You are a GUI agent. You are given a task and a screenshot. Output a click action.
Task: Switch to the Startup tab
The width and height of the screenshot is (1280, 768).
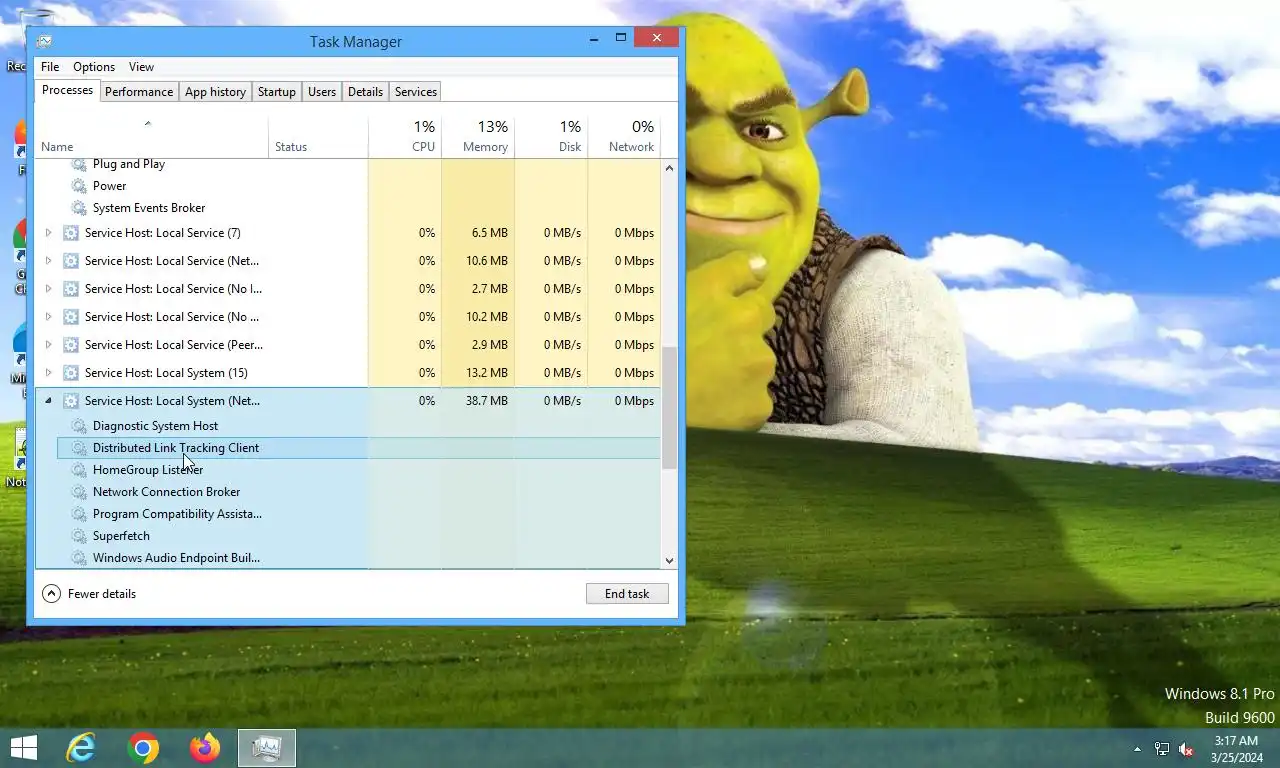click(277, 92)
